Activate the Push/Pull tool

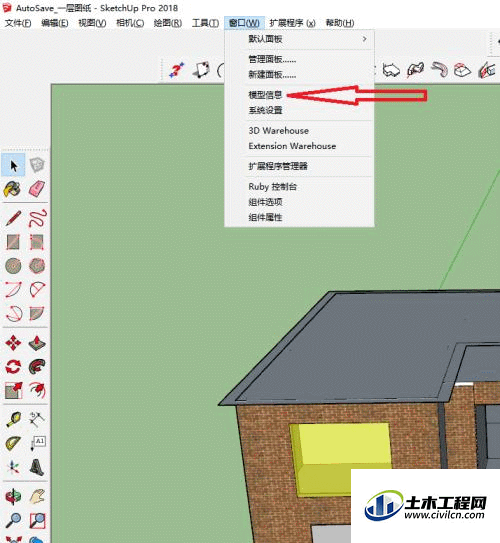click(x=37, y=343)
